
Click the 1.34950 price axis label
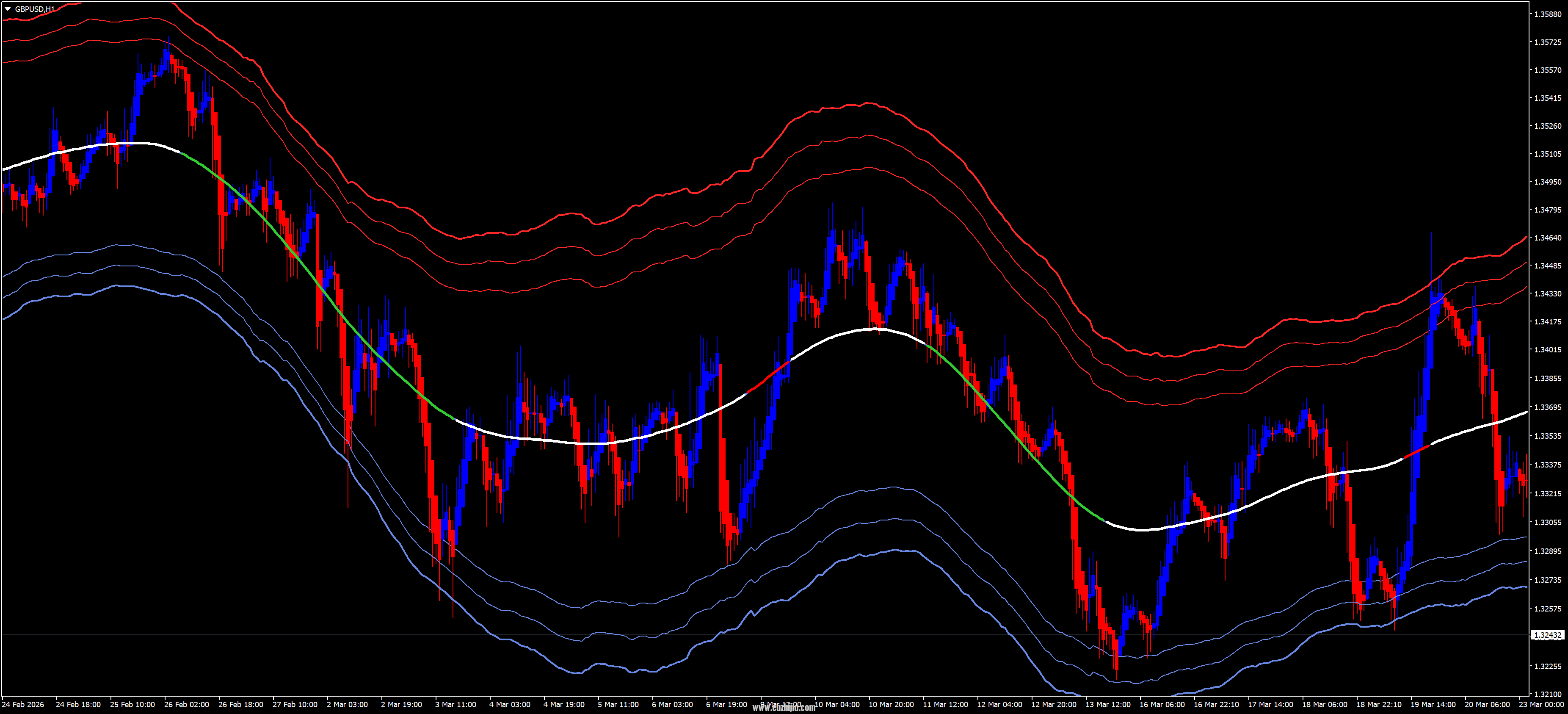[1548, 181]
